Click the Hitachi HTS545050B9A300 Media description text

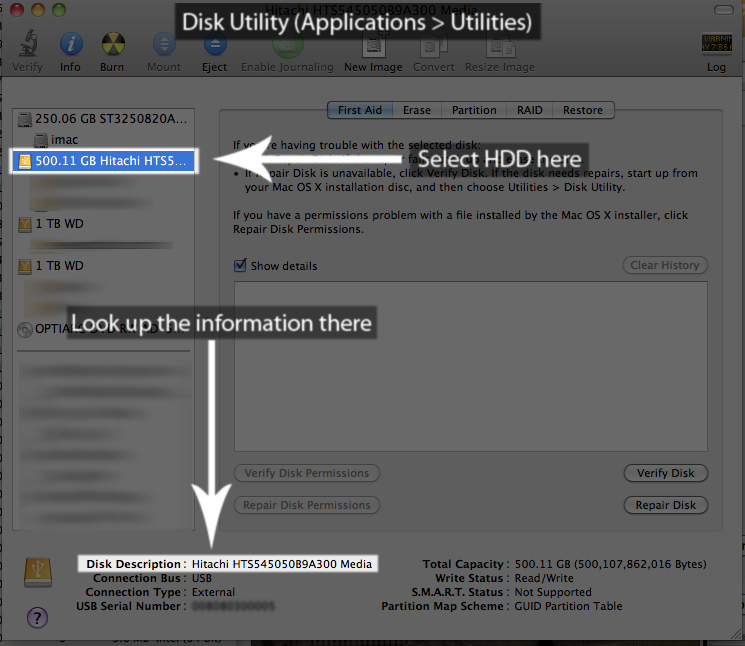pyautogui.click(x=282, y=564)
